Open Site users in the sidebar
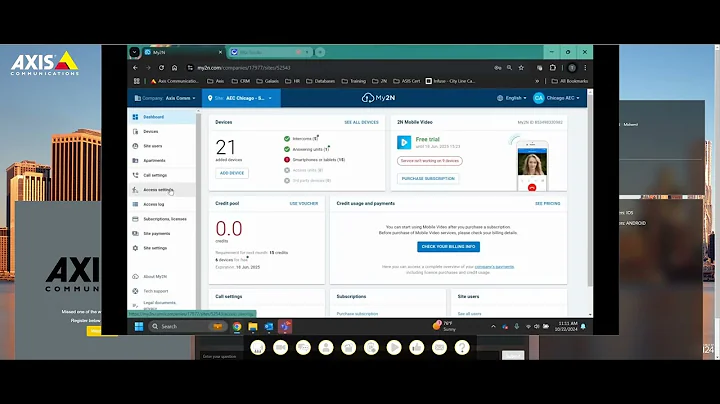The height and width of the screenshot is (404, 720). coord(162,146)
